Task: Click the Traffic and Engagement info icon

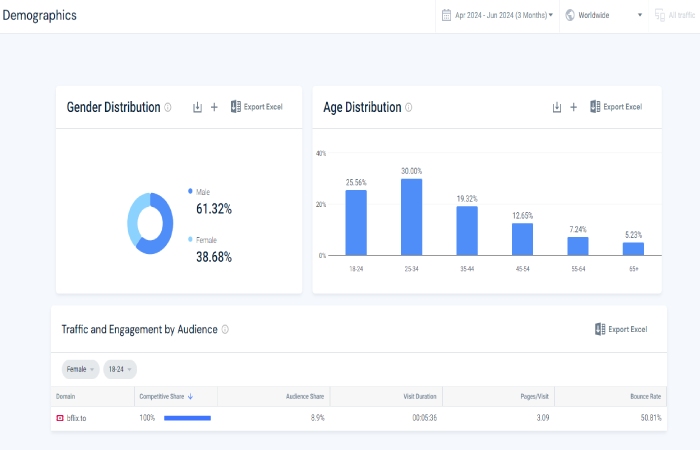Action: (x=225, y=329)
